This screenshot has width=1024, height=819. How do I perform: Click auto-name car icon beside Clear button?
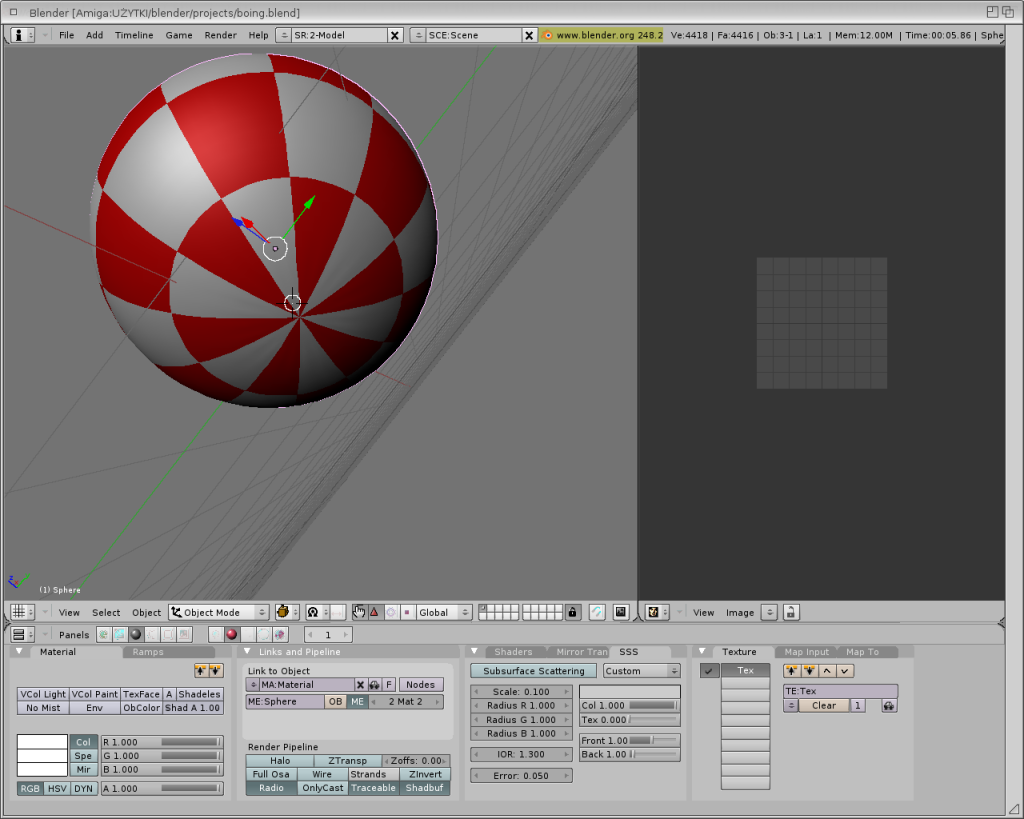click(888, 705)
